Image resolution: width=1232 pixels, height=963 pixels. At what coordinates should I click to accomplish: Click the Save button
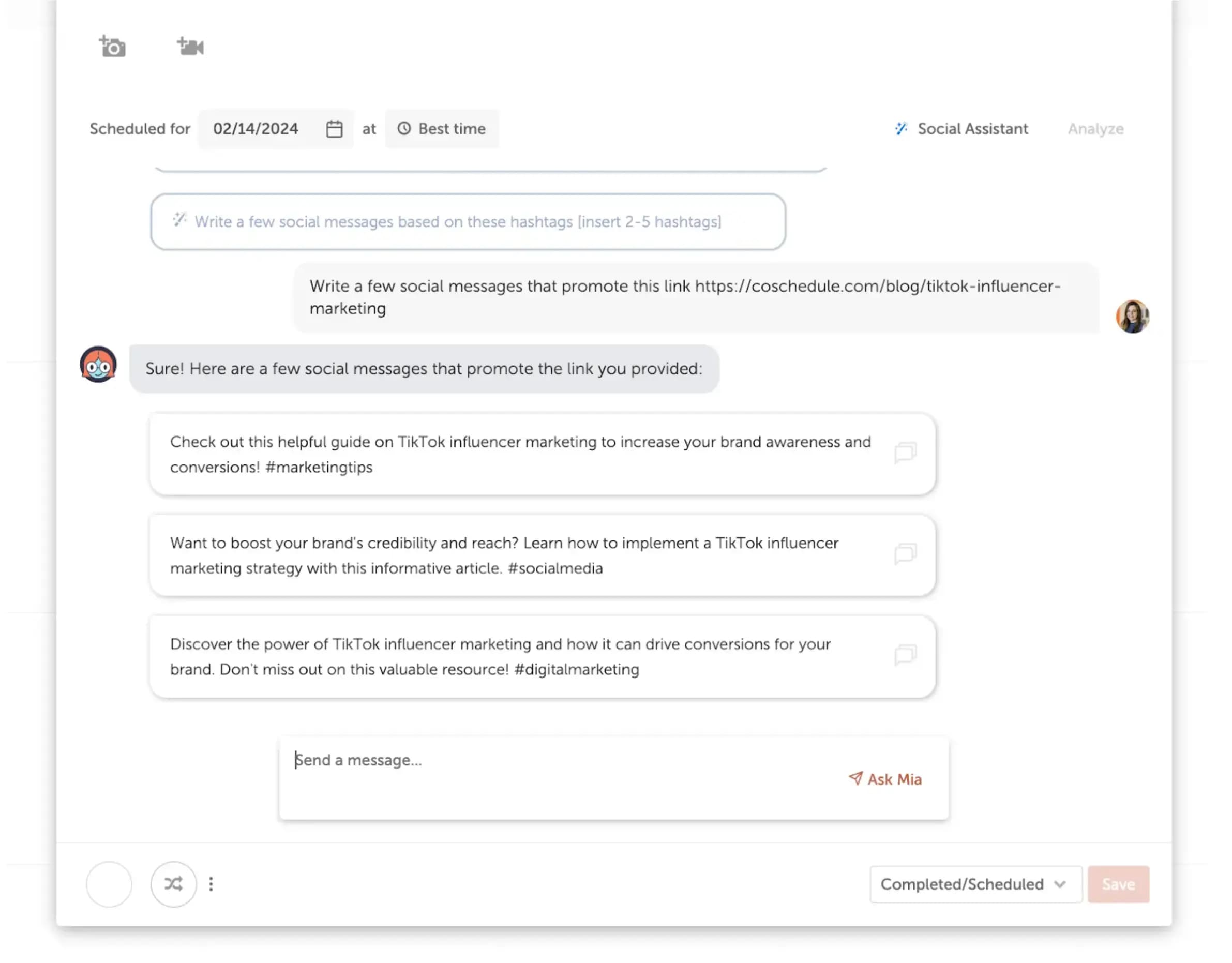(x=1119, y=884)
